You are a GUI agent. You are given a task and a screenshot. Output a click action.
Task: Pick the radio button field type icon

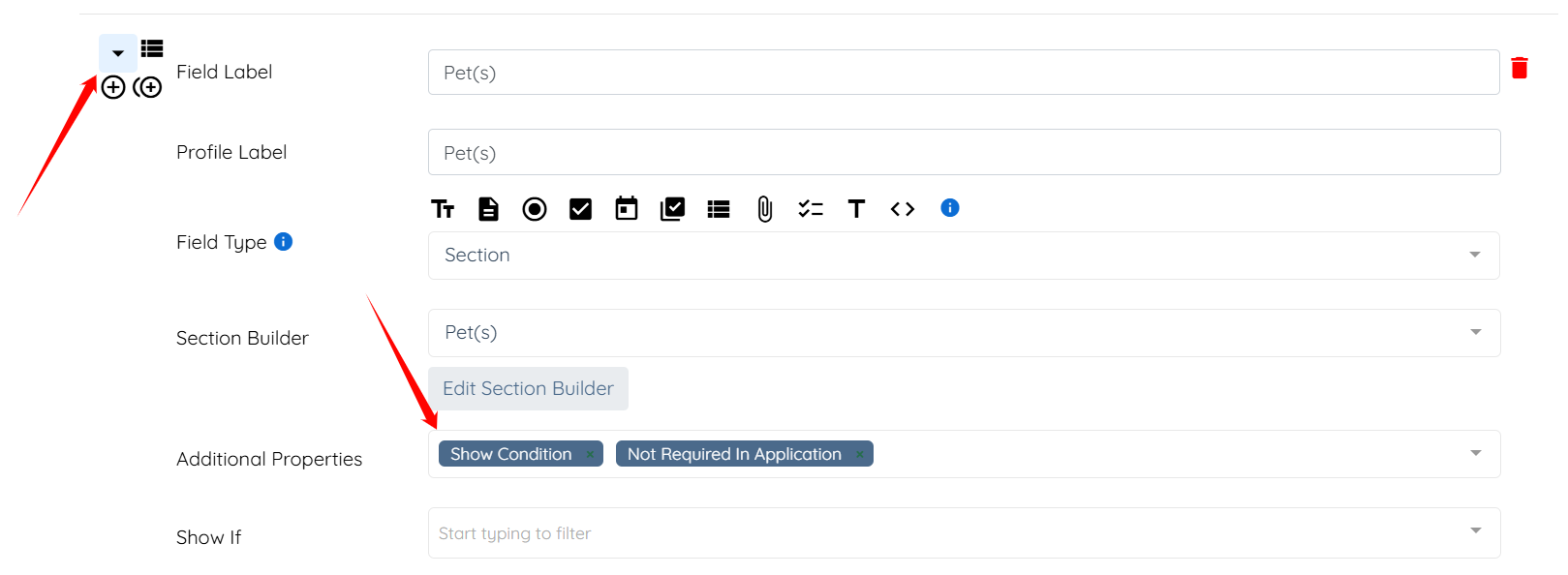(535, 209)
